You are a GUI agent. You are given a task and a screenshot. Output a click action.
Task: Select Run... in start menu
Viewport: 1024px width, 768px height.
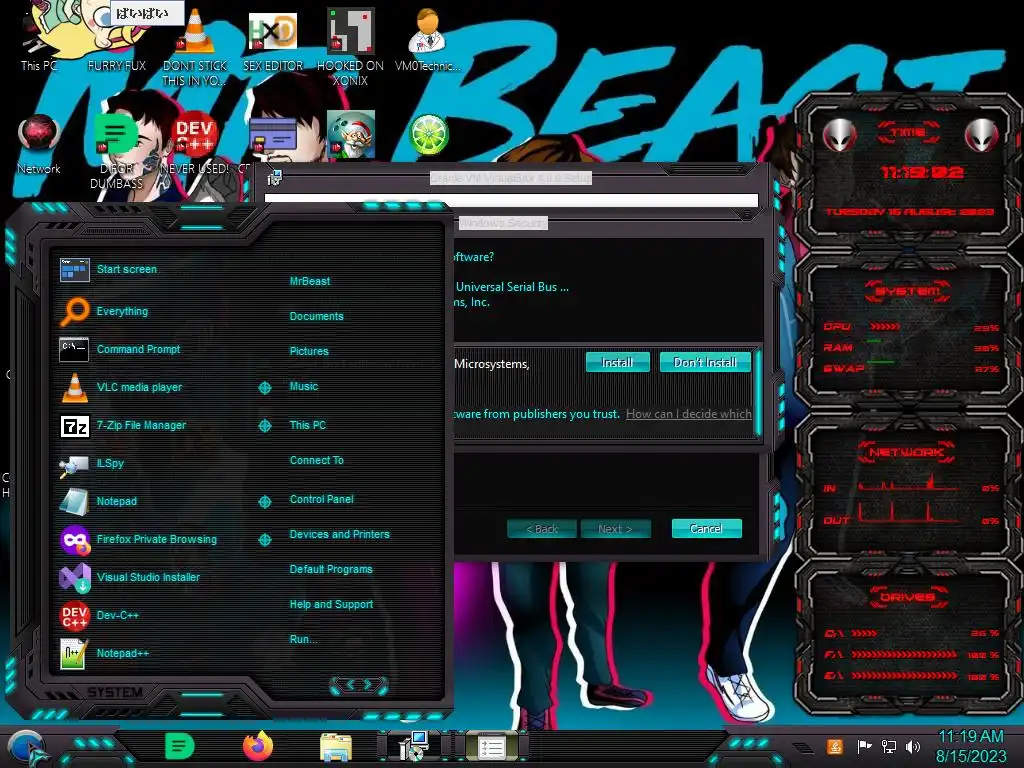pyautogui.click(x=303, y=639)
